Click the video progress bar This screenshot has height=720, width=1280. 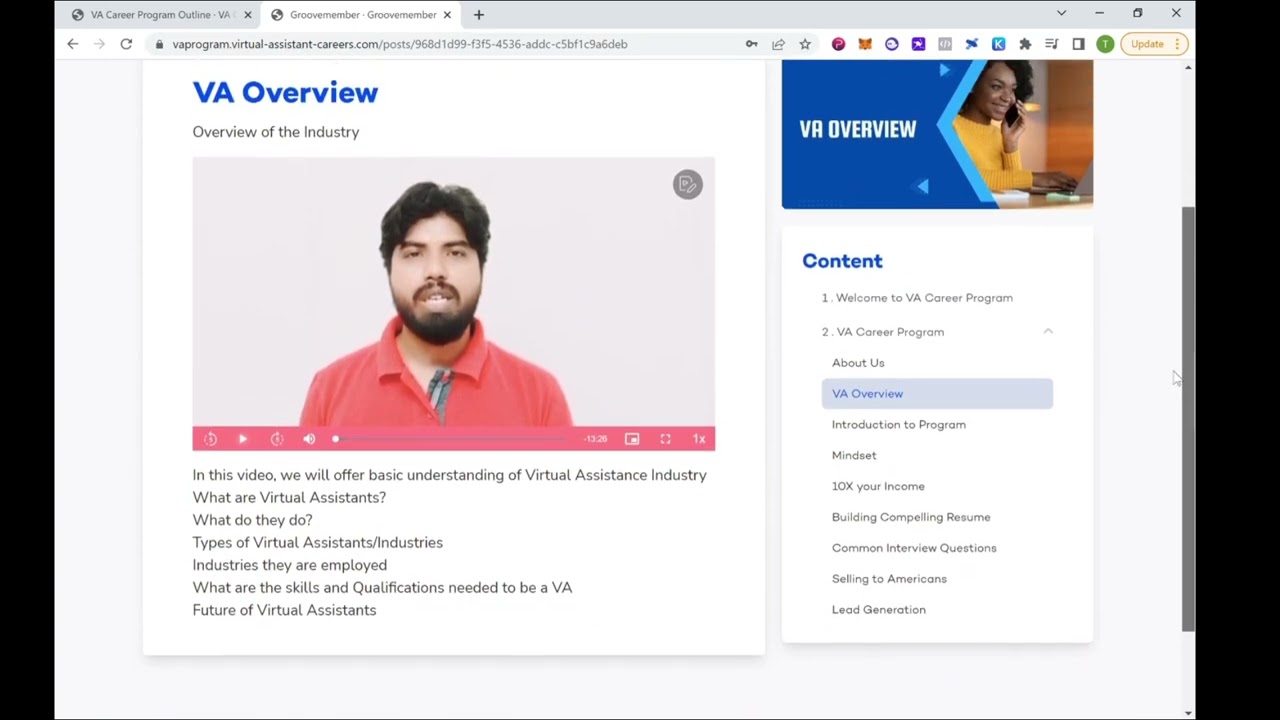pyautogui.click(x=450, y=439)
